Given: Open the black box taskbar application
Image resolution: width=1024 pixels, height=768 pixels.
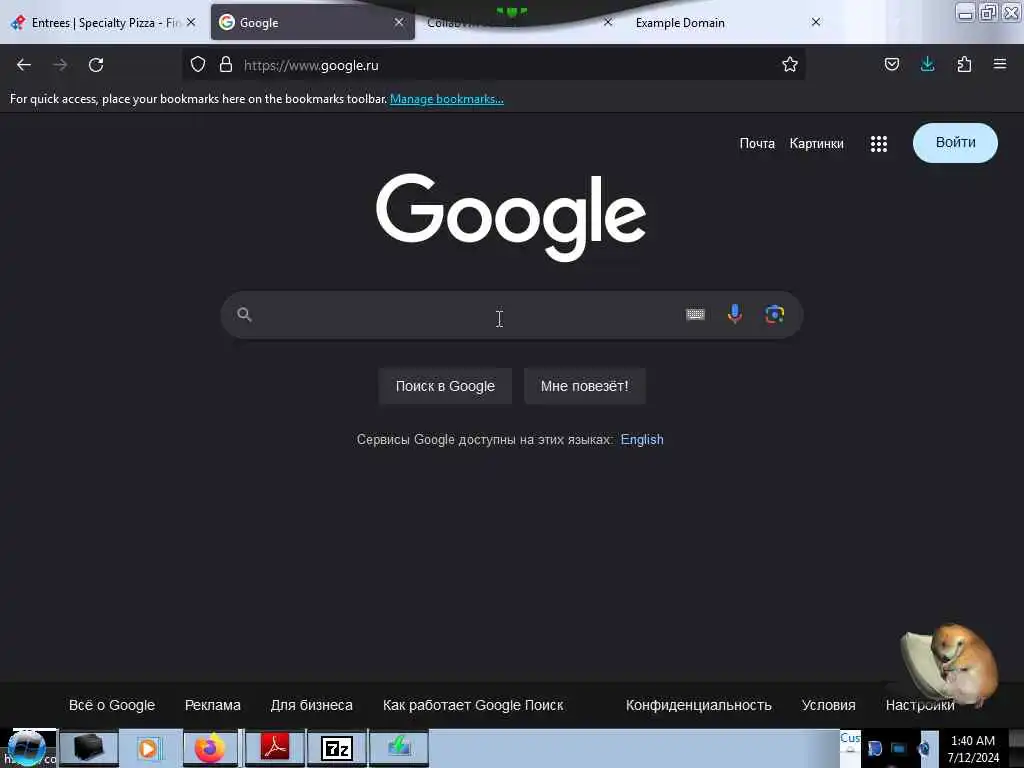Looking at the screenshot, I should point(89,748).
